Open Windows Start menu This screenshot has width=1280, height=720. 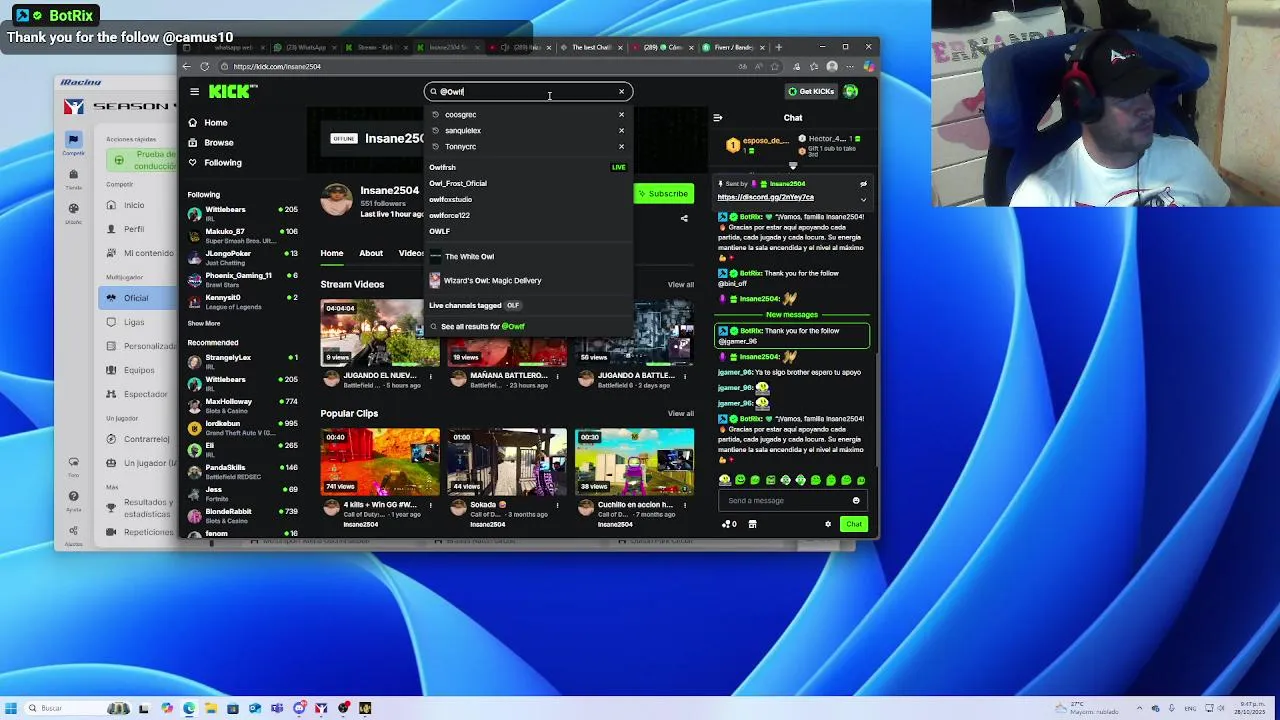(x=11, y=708)
